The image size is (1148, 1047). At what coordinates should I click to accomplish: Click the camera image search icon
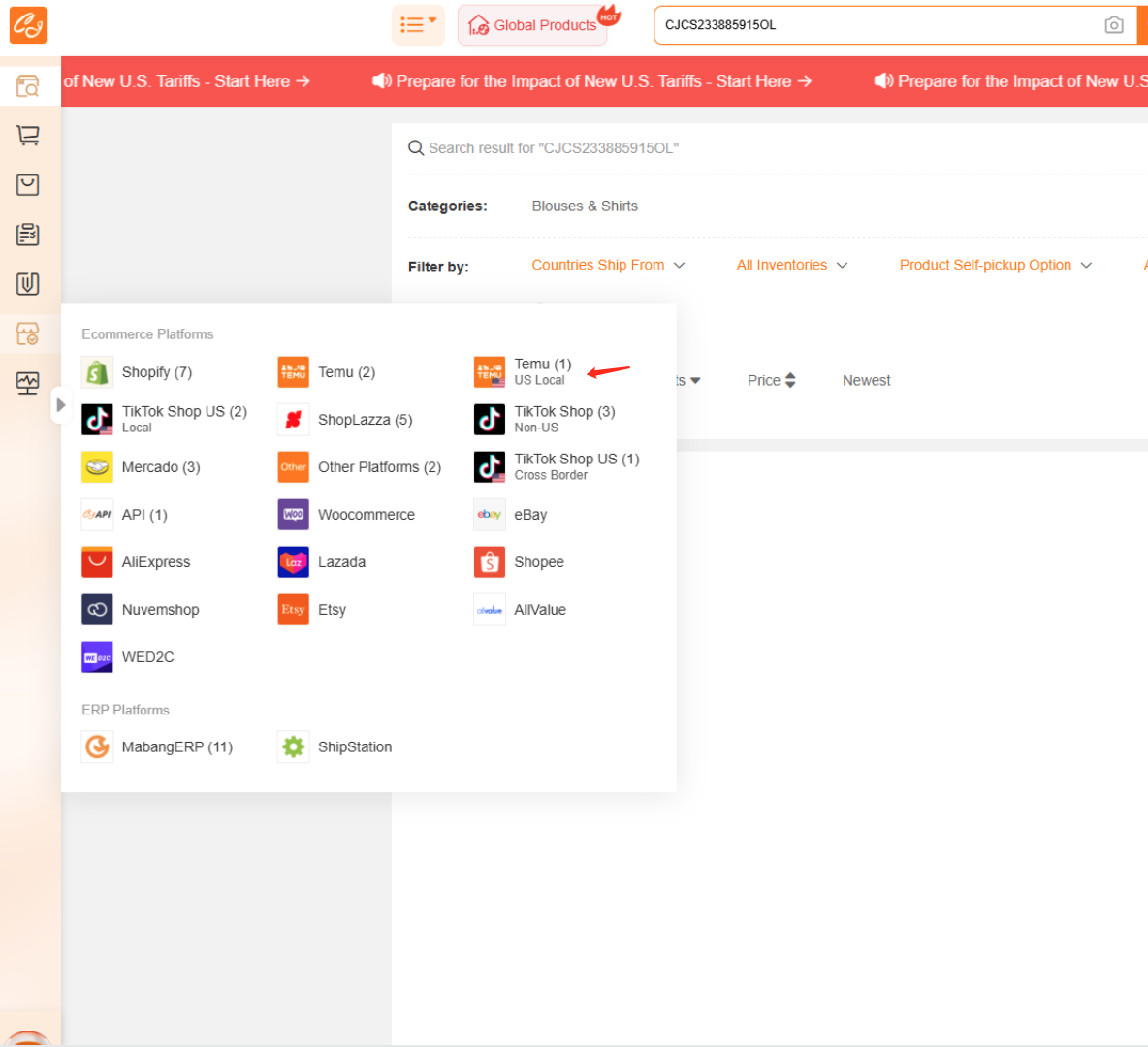[x=1114, y=25]
